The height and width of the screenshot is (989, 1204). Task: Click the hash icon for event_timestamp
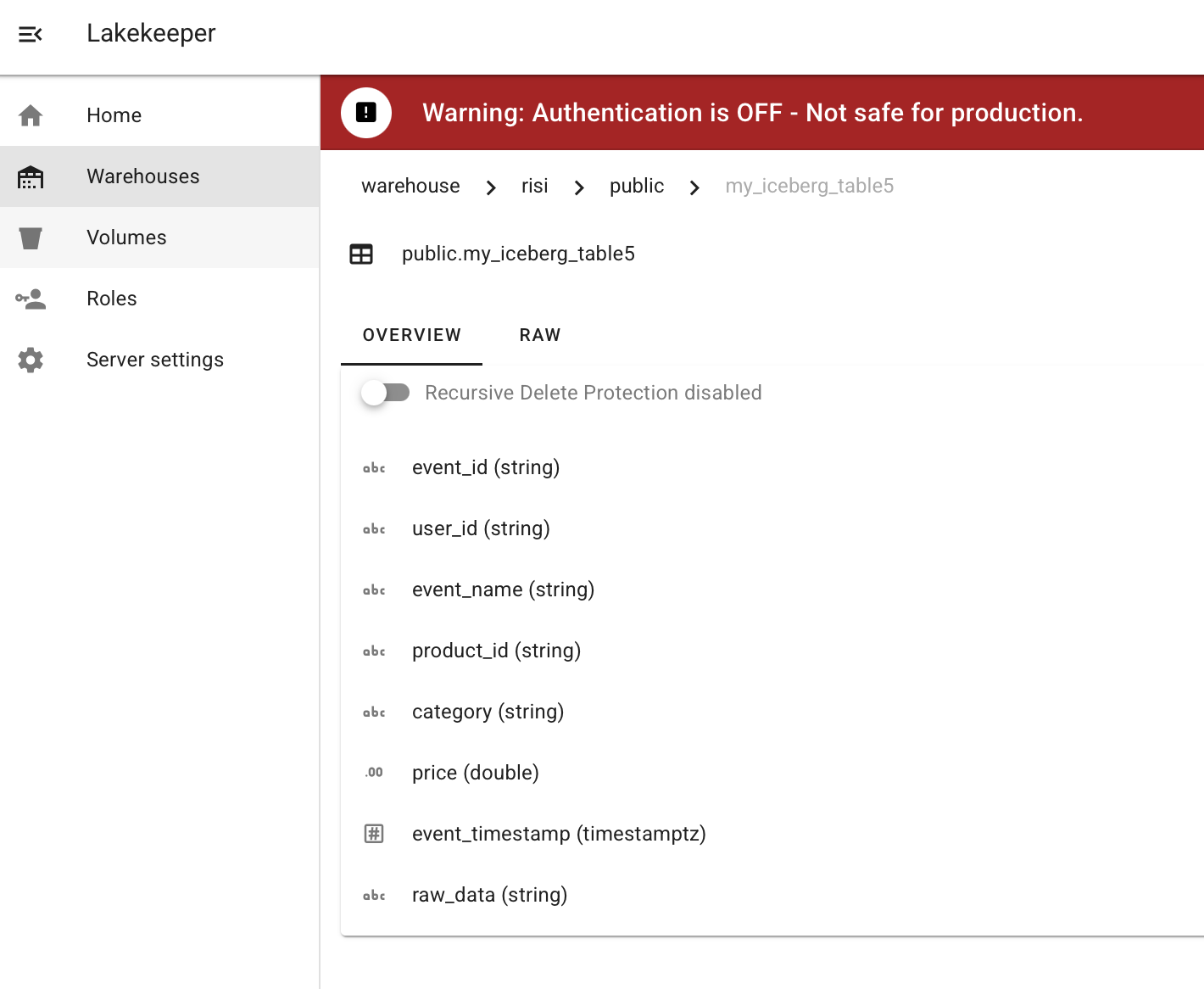point(374,834)
